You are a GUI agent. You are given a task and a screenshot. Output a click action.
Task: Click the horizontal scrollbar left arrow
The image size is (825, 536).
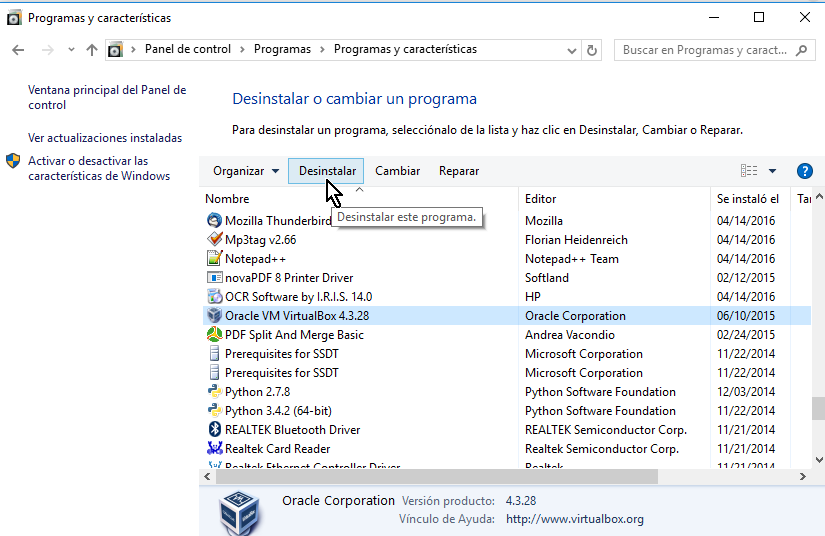pos(207,477)
